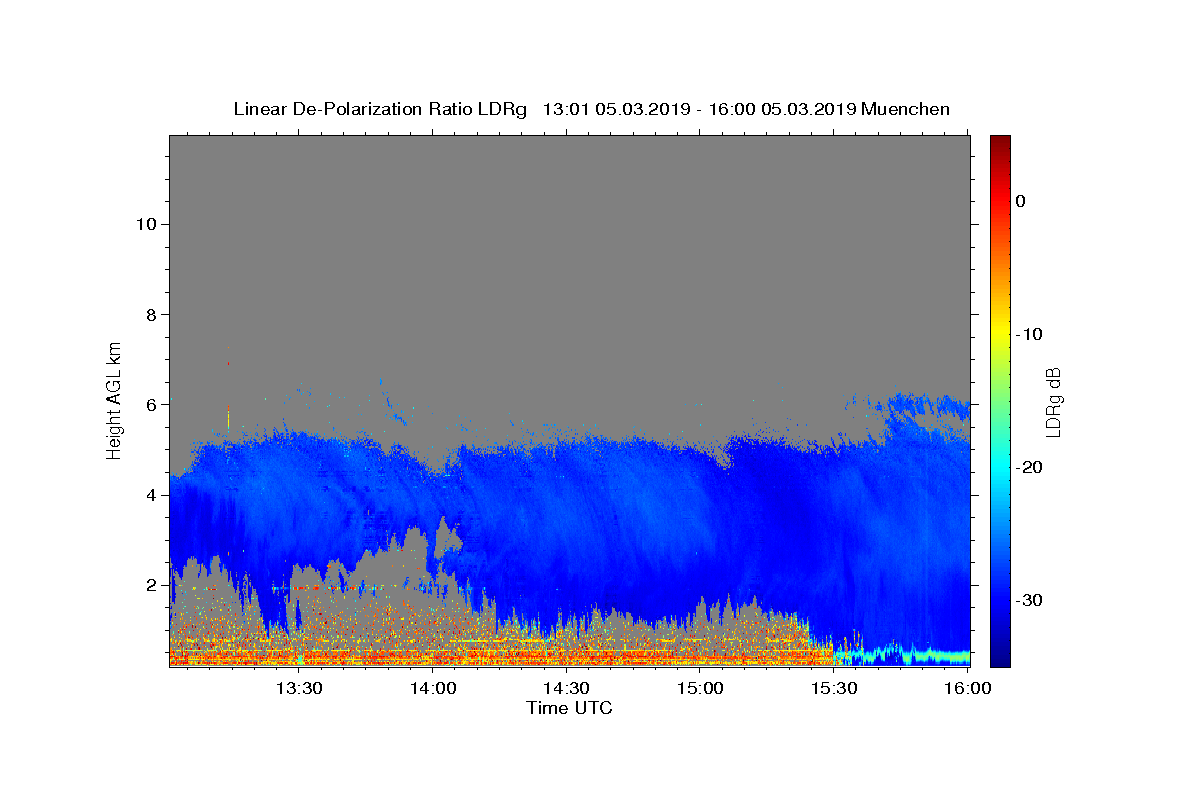Viewport: 1200px width, 800px height.
Task: Click the height tick label 2
Action: click(x=152, y=585)
